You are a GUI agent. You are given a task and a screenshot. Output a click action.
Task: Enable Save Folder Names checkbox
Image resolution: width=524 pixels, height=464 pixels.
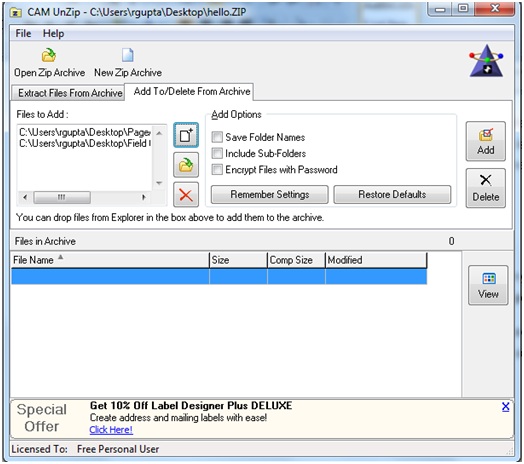point(217,137)
